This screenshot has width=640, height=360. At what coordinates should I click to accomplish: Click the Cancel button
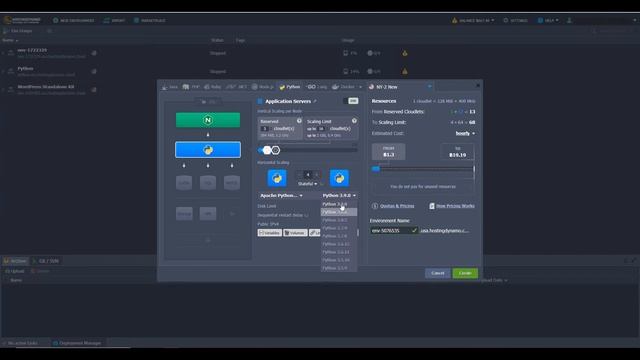[438, 273]
